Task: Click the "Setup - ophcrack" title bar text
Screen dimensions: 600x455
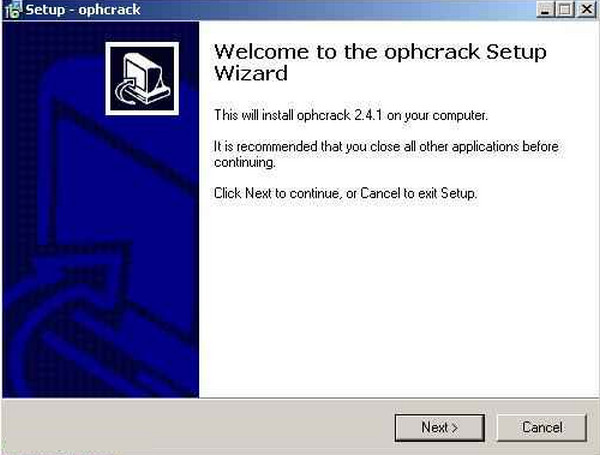Action: coord(83,10)
